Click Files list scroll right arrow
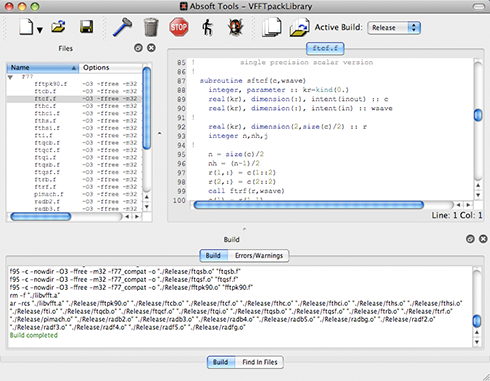The width and height of the screenshot is (490, 381). (x=137, y=217)
